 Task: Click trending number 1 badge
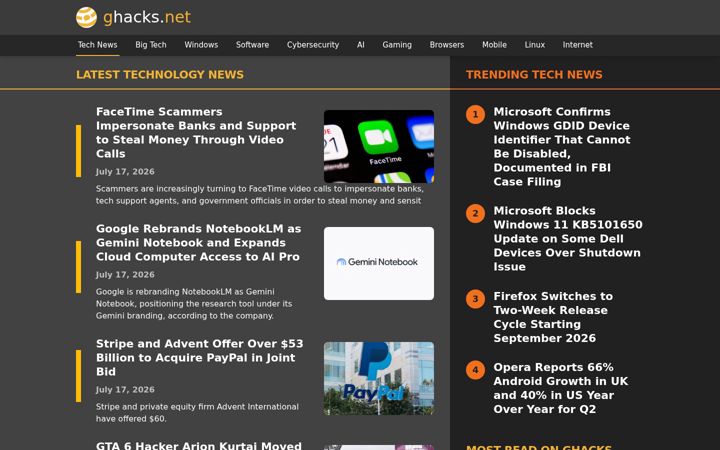475,114
